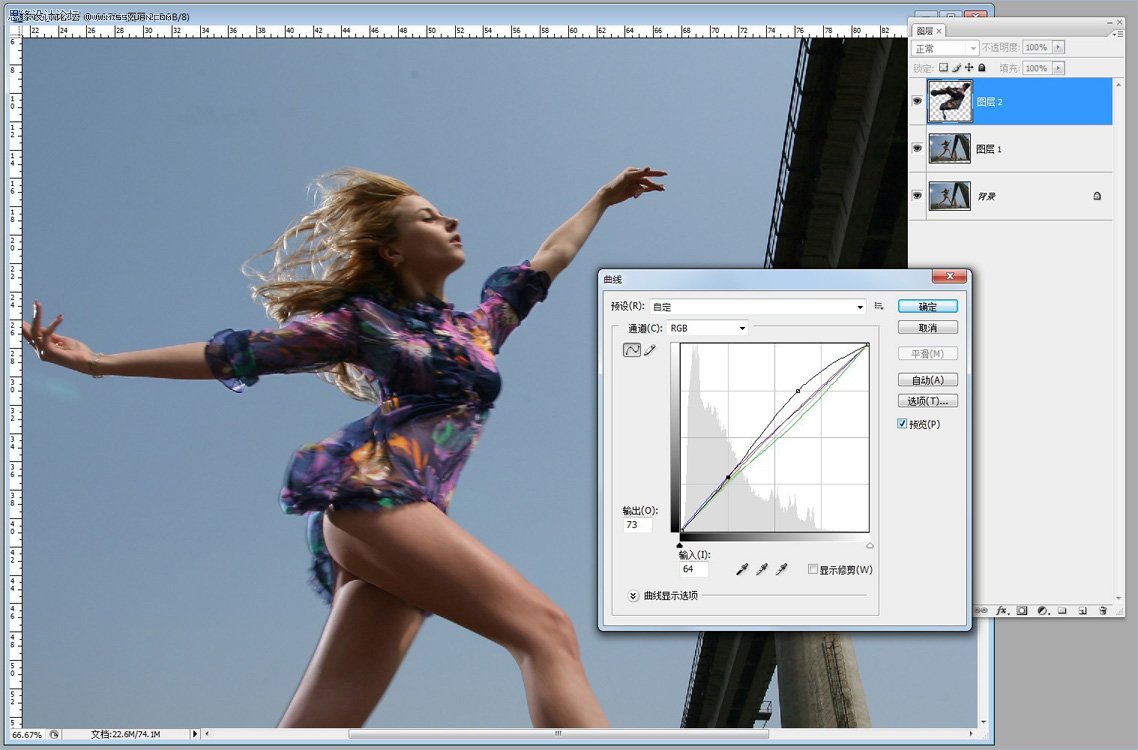The height and width of the screenshot is (750, 1138).
Task: Enable the 显示修剪(W) checkbox
Action: pyautogui.click(x=813, y=569)
